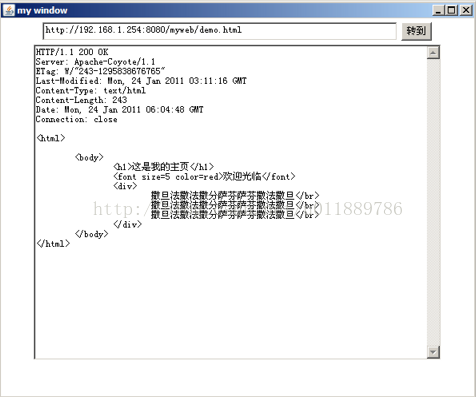
Task: Click the HTTP/1.1 200 OK line
Action: coord(72,52)
